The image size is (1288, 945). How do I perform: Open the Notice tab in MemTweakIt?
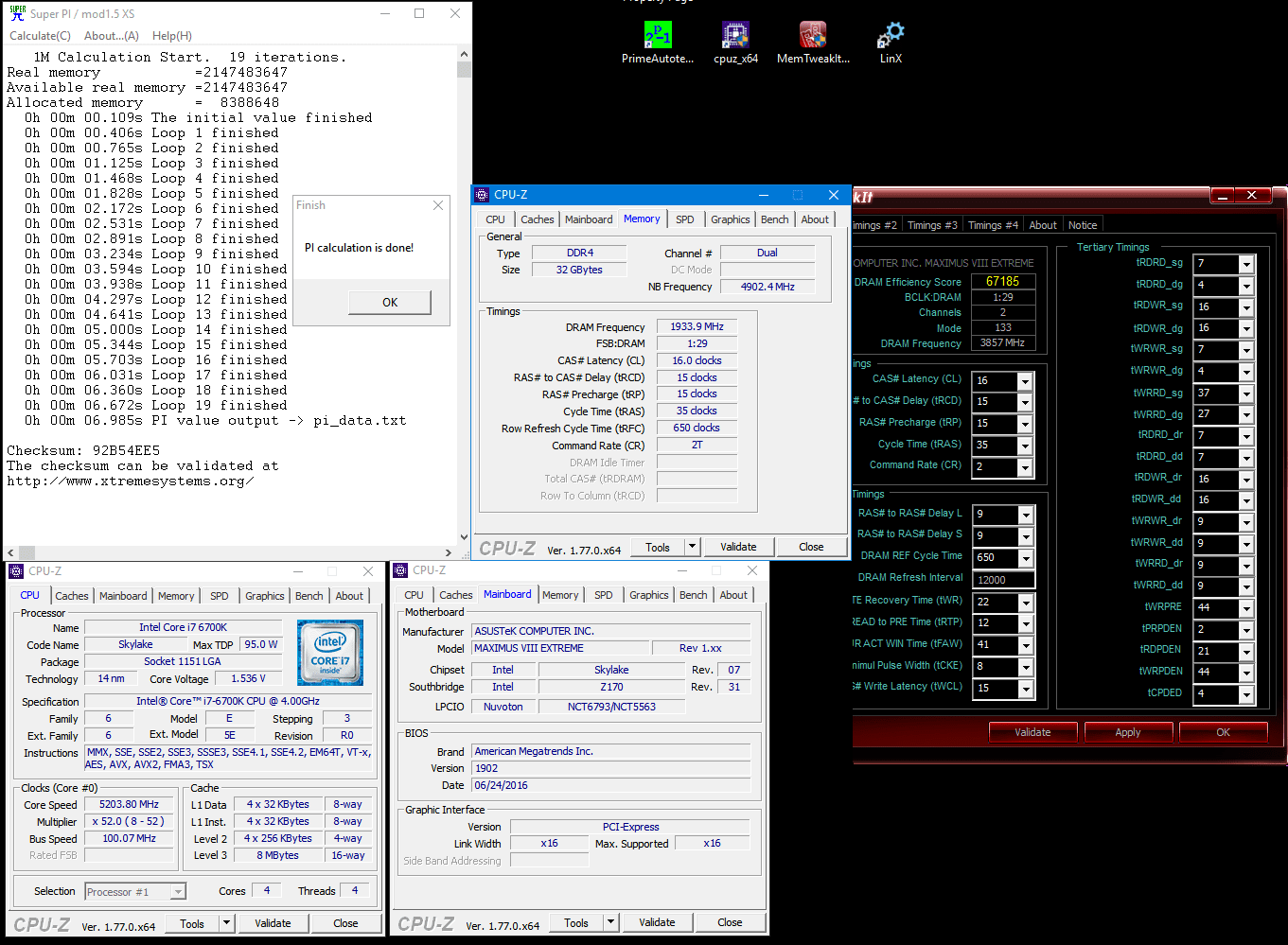[x=1083, y=225]
